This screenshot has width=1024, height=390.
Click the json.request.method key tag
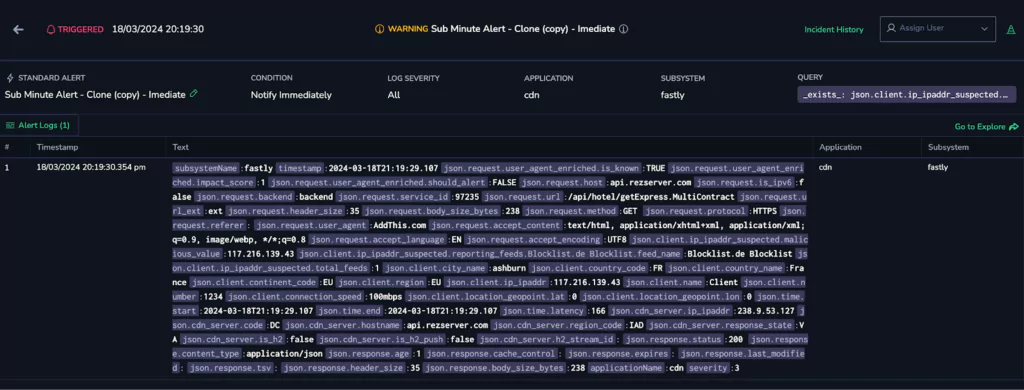pos(570,211)
